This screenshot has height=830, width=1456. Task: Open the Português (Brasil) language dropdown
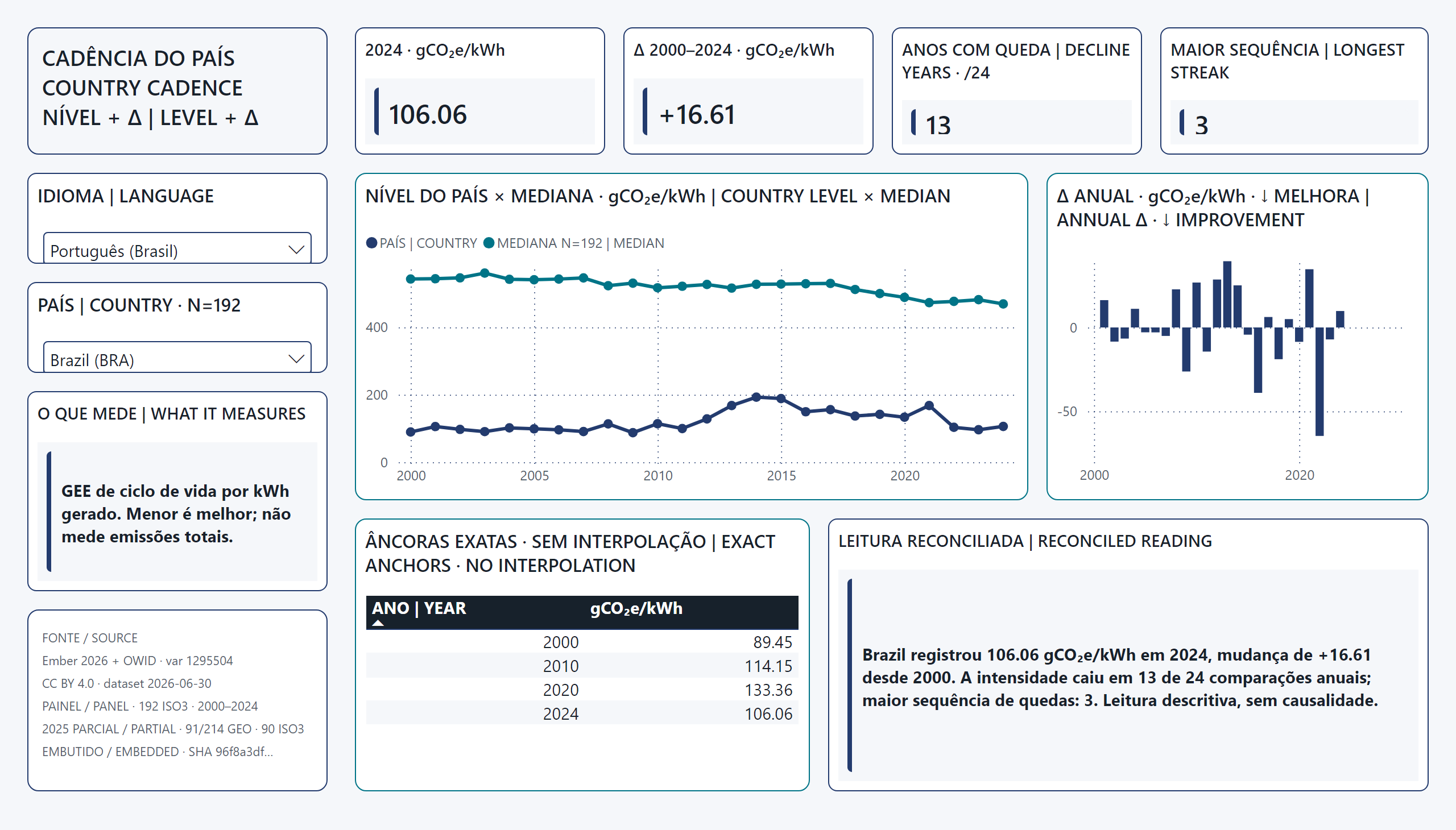(177, 250)
